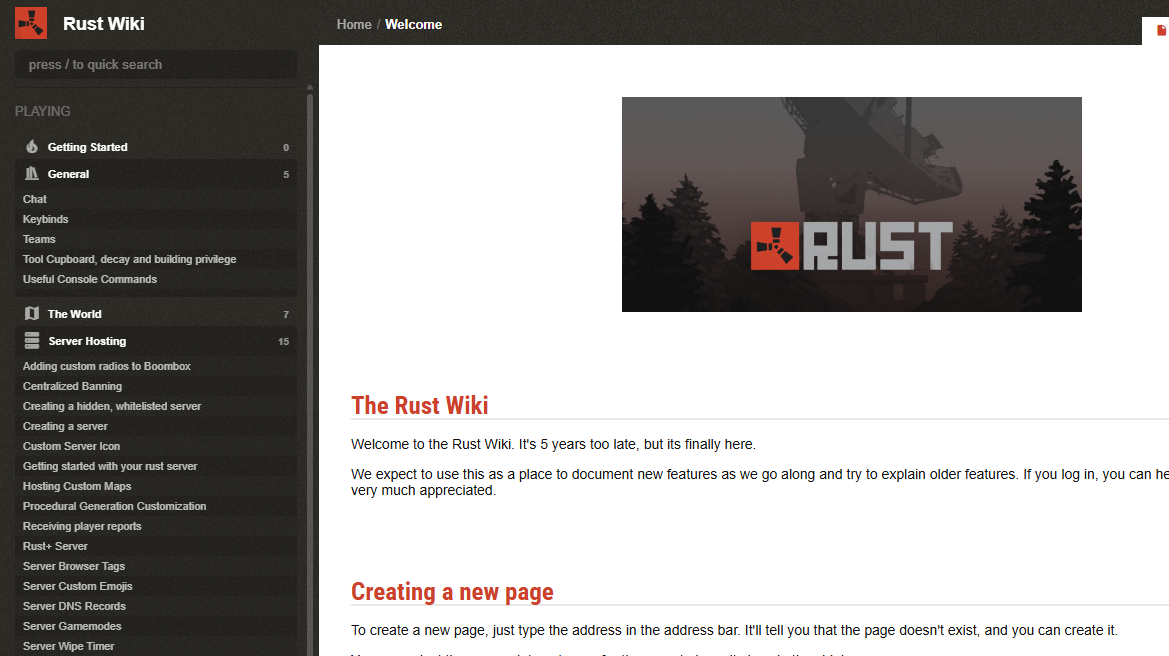Screen dimensions: 1169x656
Task: Click The Rust Wiki heading
Action: coord(420,406)
